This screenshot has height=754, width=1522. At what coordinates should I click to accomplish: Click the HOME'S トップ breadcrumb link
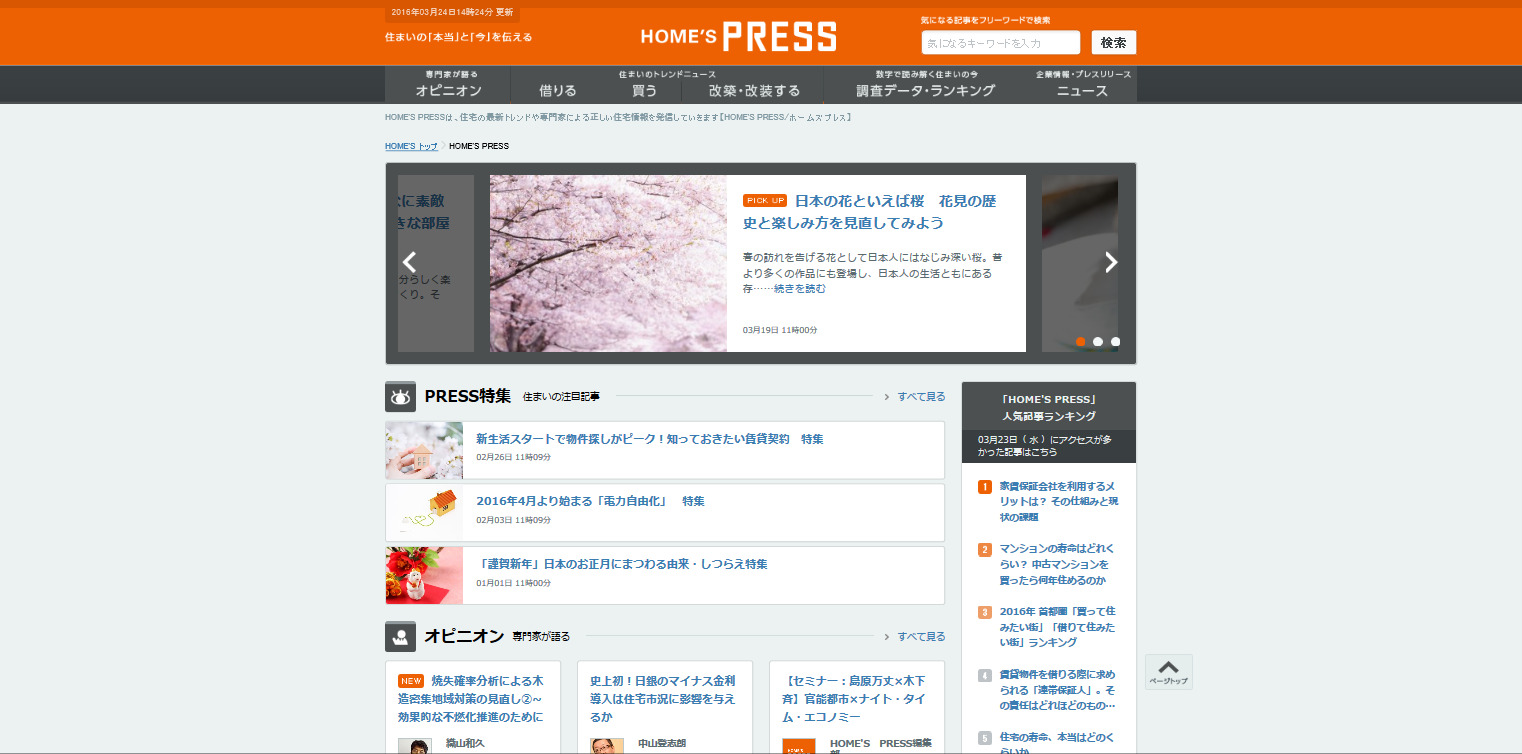pos(411,146)
